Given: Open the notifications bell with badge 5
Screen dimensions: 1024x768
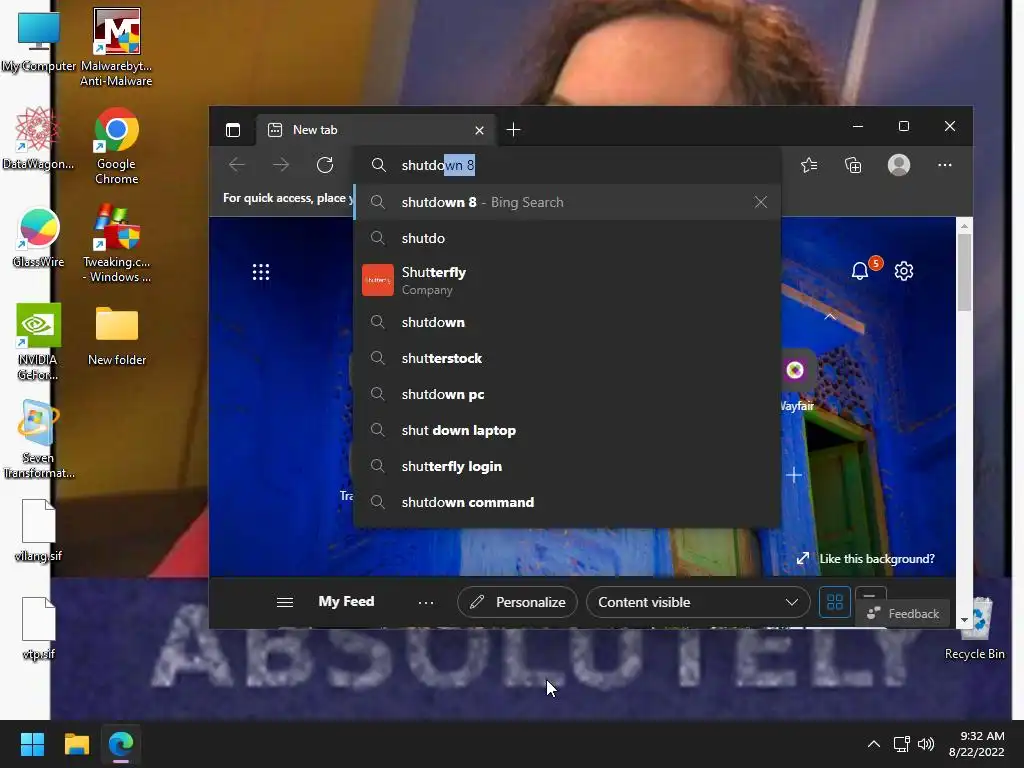Looking at the screenshot, I should [x=861, y=270].
